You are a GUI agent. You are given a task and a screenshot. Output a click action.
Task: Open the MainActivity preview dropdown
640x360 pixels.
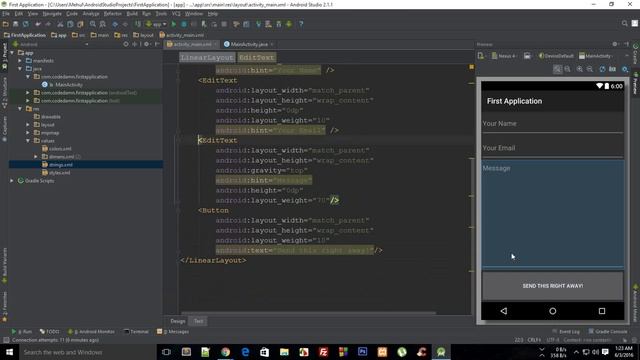pyautogui.click(x=596, y=56)
